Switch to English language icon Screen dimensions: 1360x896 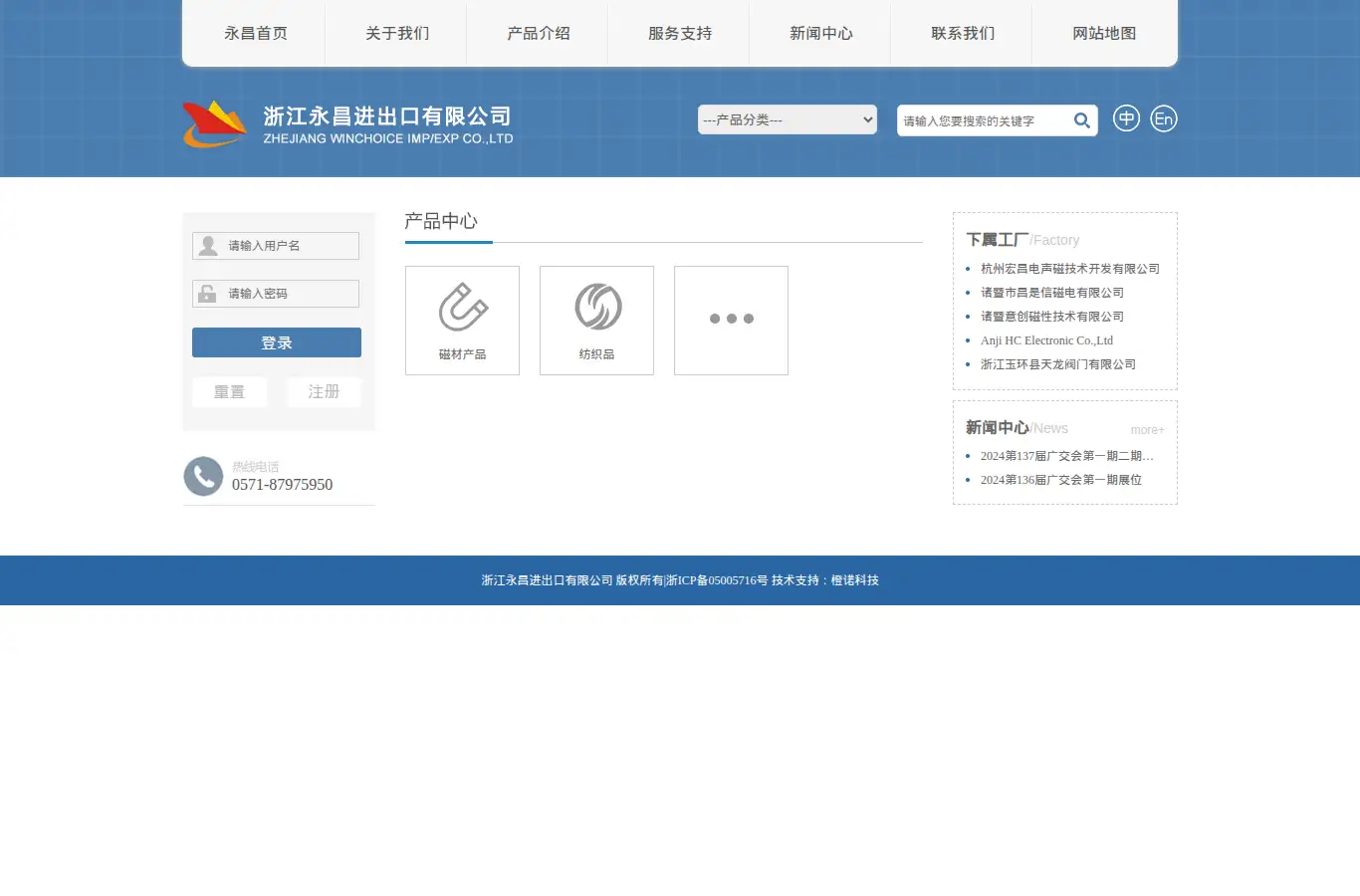coord(1163,118)
